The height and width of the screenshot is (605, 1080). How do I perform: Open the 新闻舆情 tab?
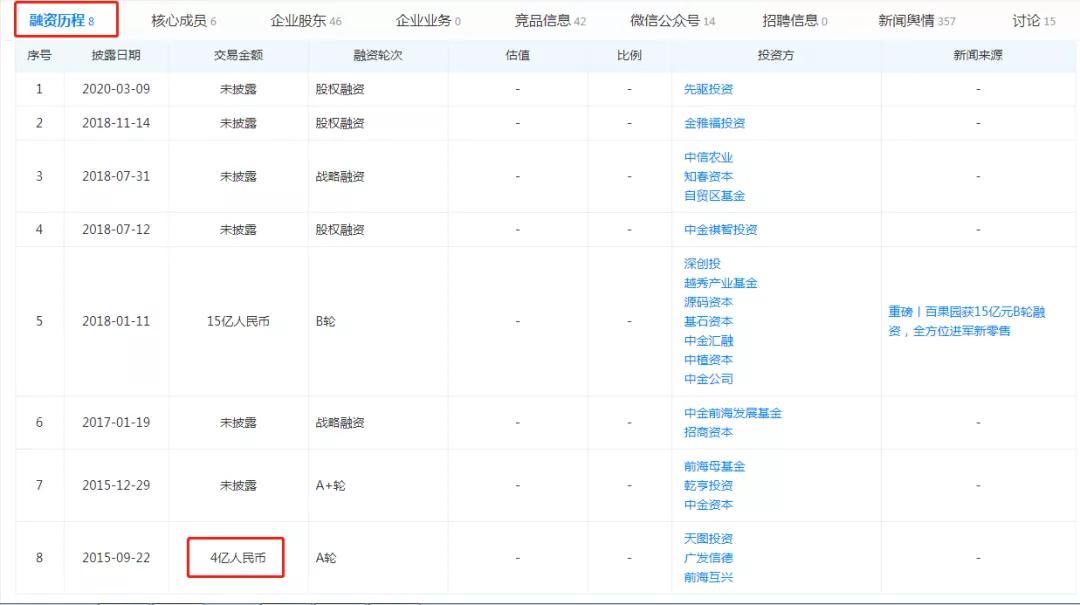tap(917, 21)
